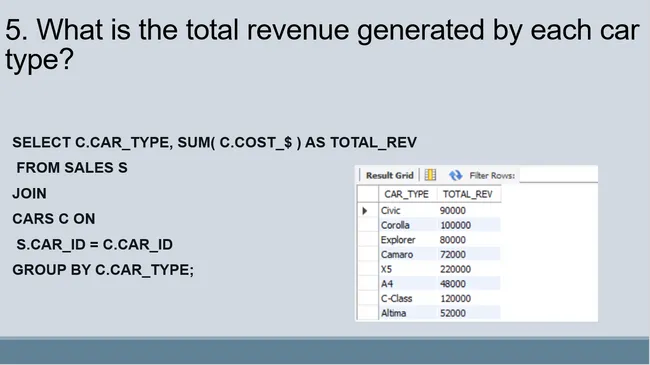Select the Civic cell
This screenshot has width=650, height=365.
click(407, 211)
